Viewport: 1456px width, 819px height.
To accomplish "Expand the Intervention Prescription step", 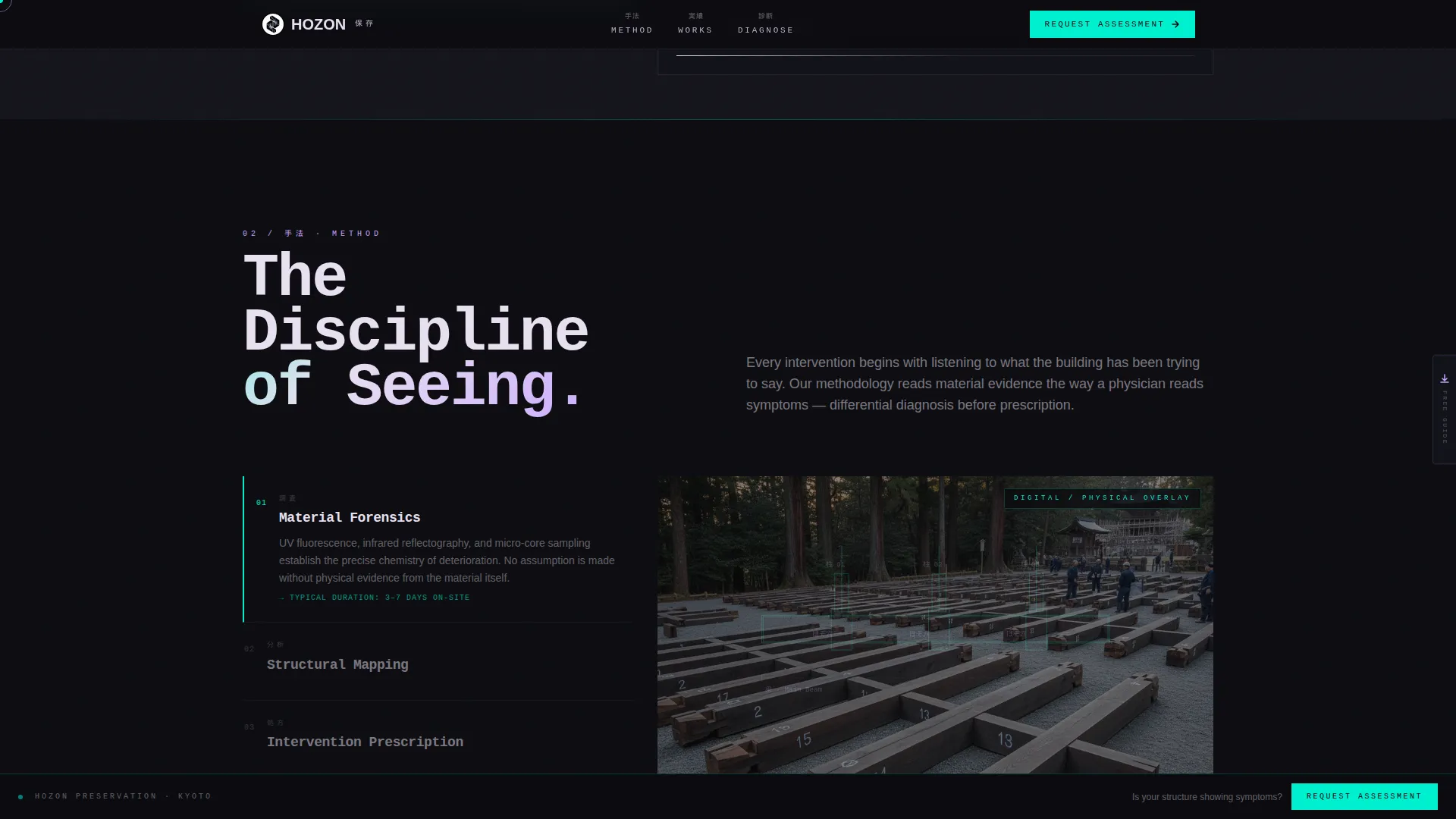I will click(x=438, y=737).
